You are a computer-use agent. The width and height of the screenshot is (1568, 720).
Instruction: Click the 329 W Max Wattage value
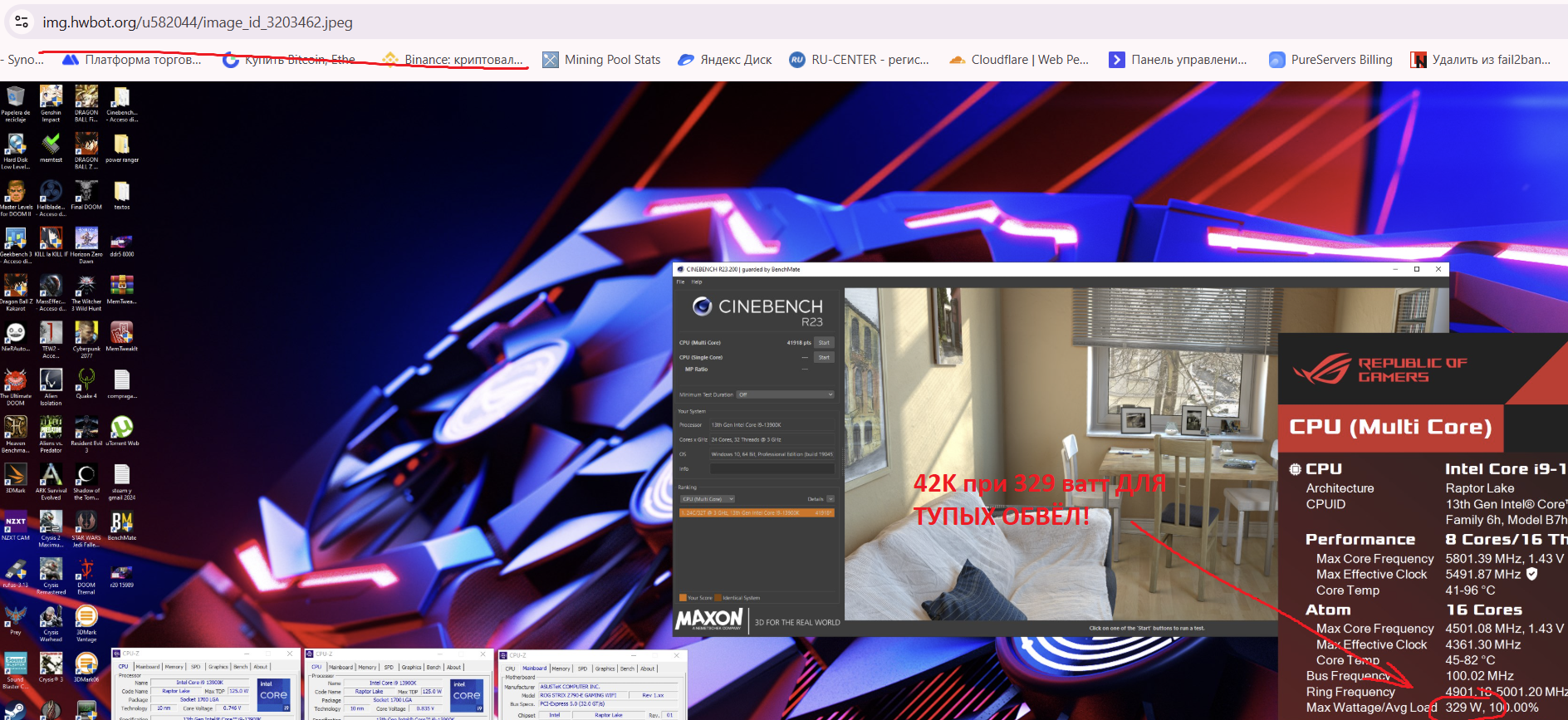pyautogui.click(x=1463, y=708)
